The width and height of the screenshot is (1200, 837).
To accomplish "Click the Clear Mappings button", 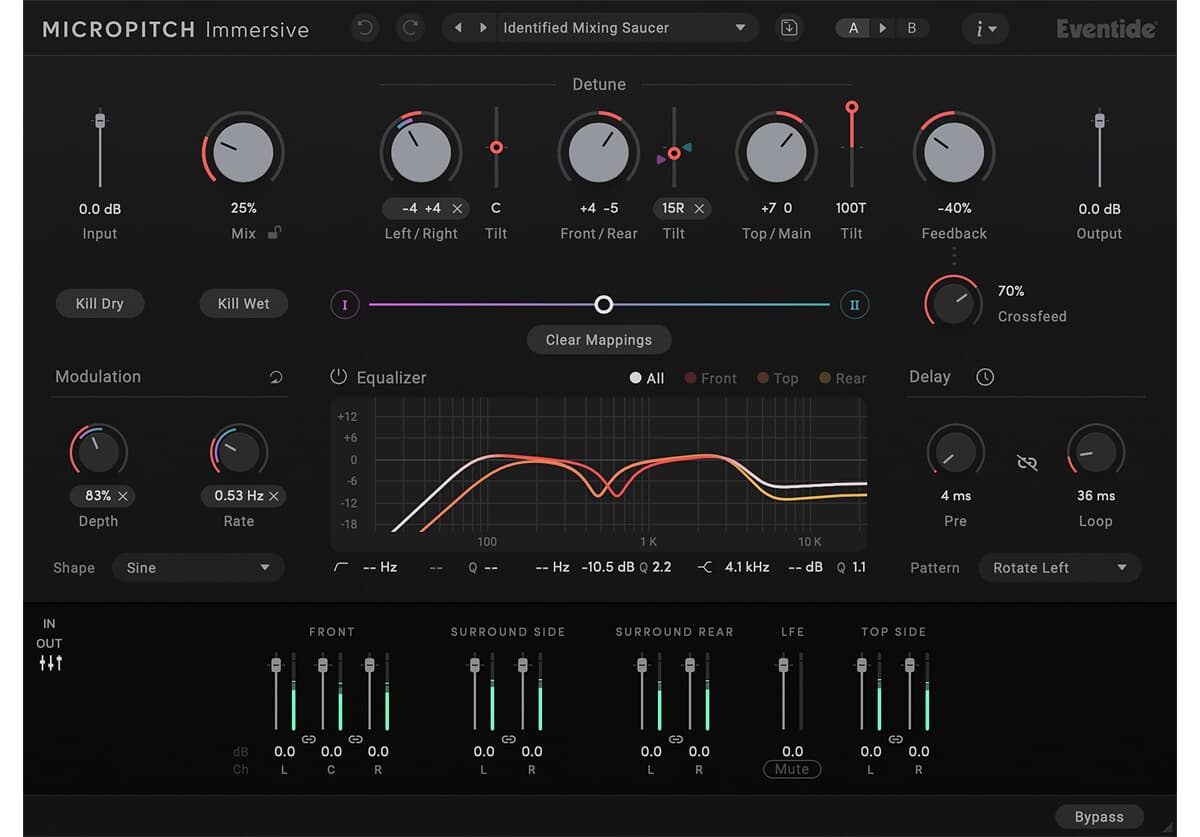I will [598, 340].
